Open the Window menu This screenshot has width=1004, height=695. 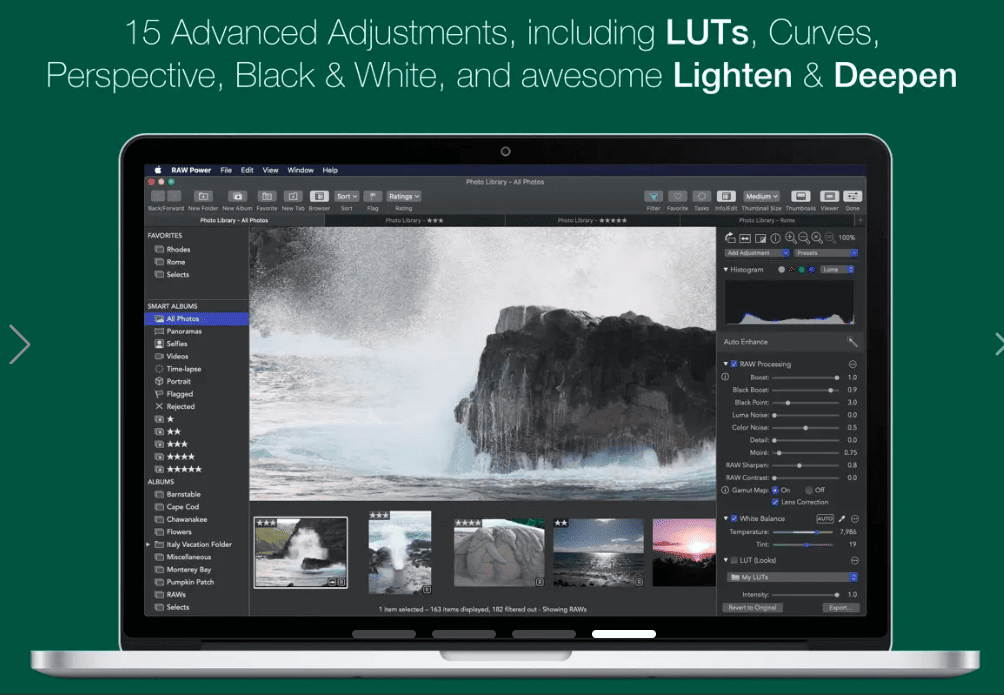click(300, 170)
